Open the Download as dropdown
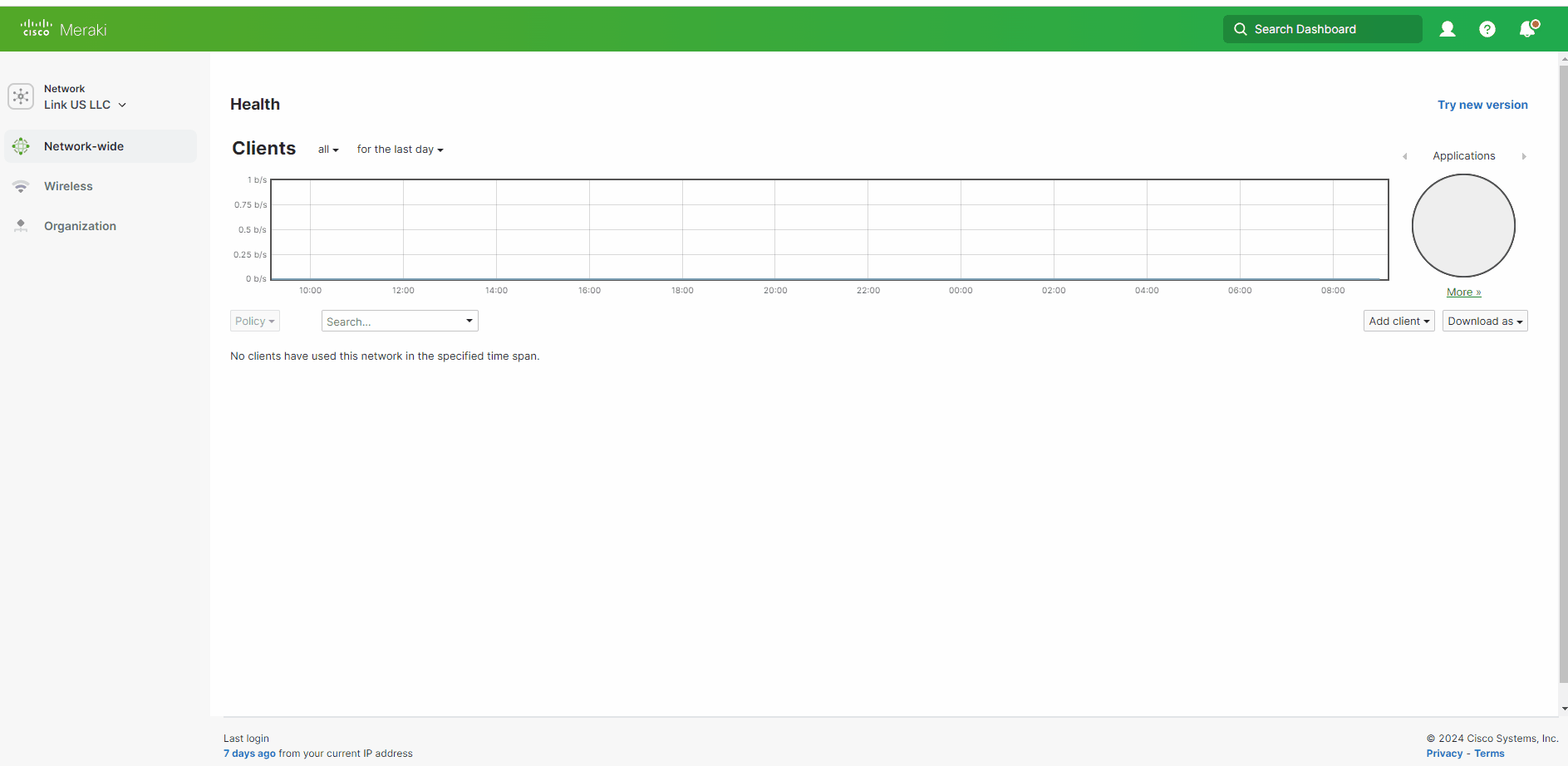 tap(1484, 322)
